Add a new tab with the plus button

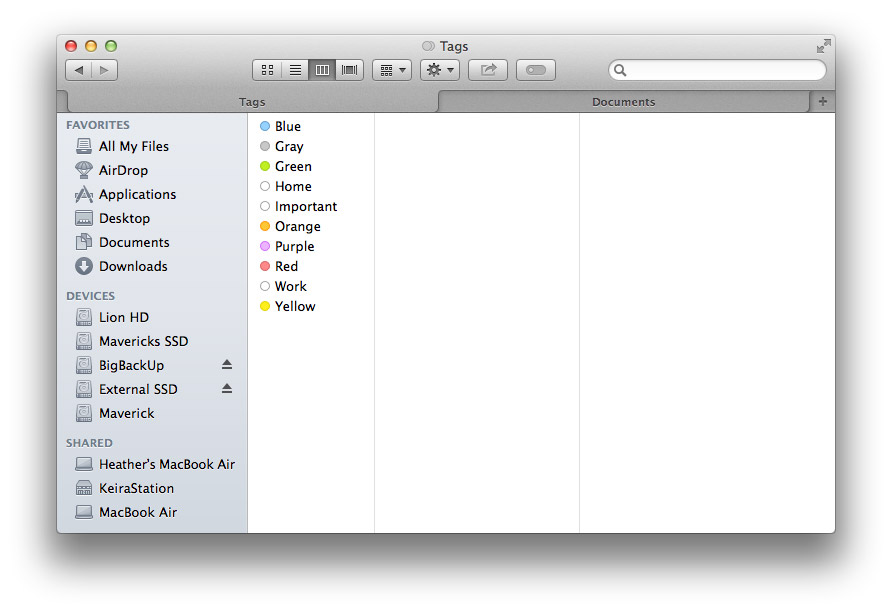823,101
